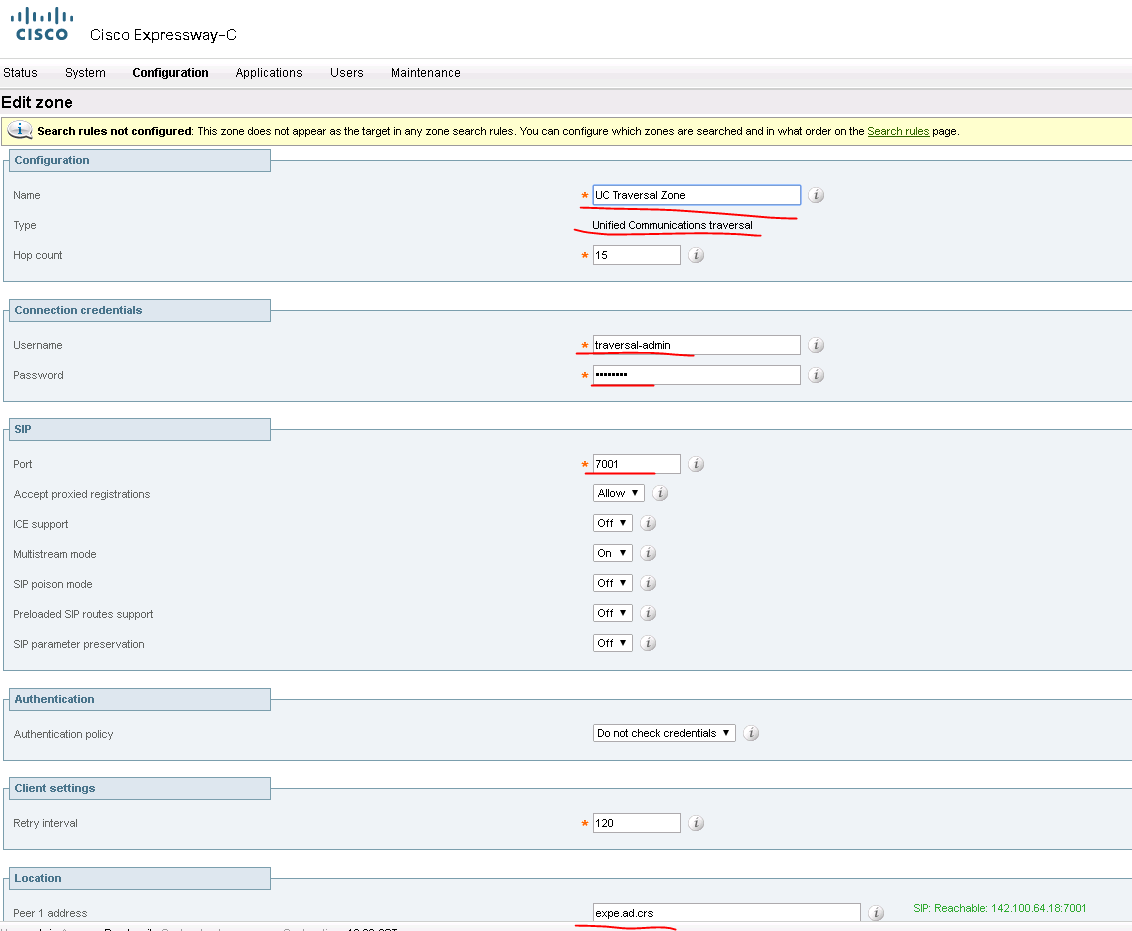The width and height of the screenshot is (1132, 931).
Task: Open Multistream mode dropdown
Action: [x=612, y=553]
